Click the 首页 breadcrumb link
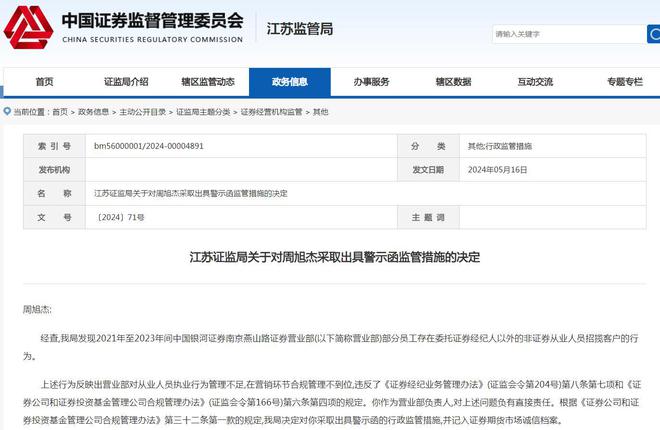The width and height of the screenshot is (660, 430). tap(60, 112)
